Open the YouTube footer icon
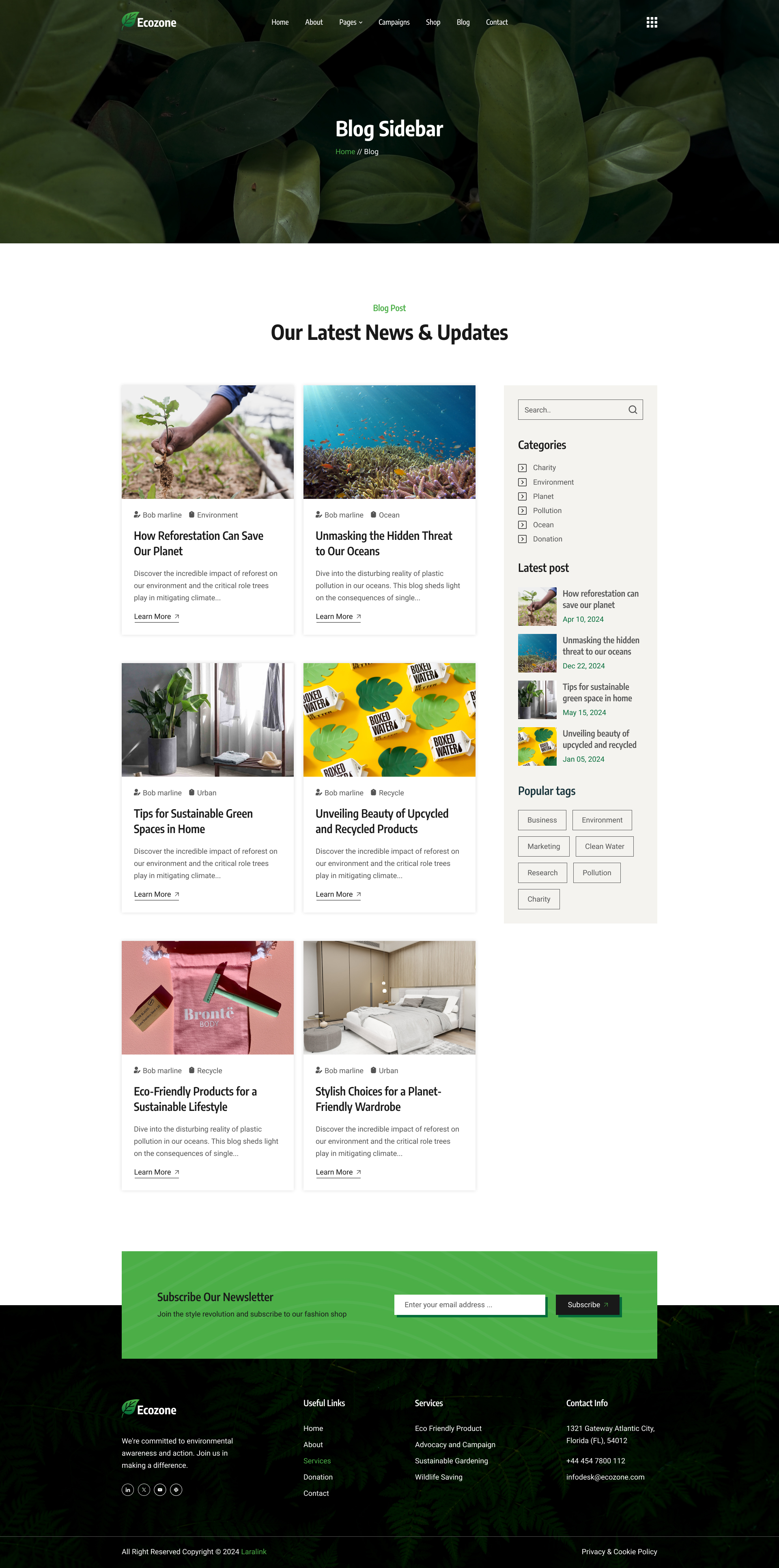Screen dimensions: 779x1568 point(160,1489)
